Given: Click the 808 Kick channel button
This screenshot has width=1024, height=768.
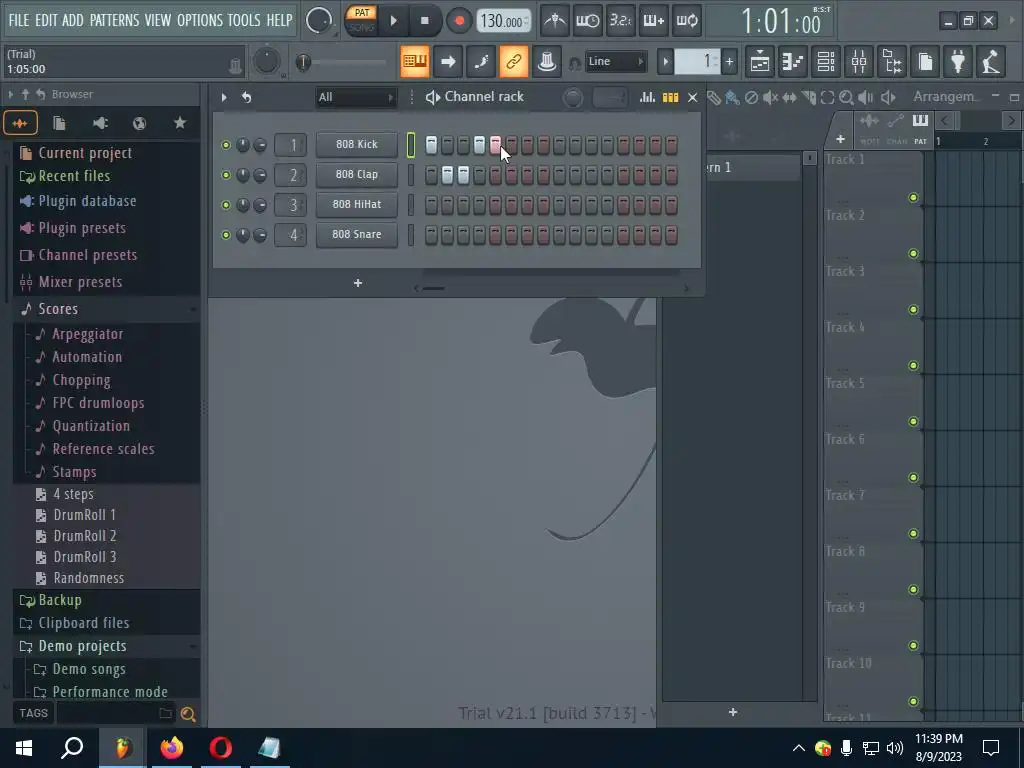Looking at the screenshot, I should [x=357, y=144].
